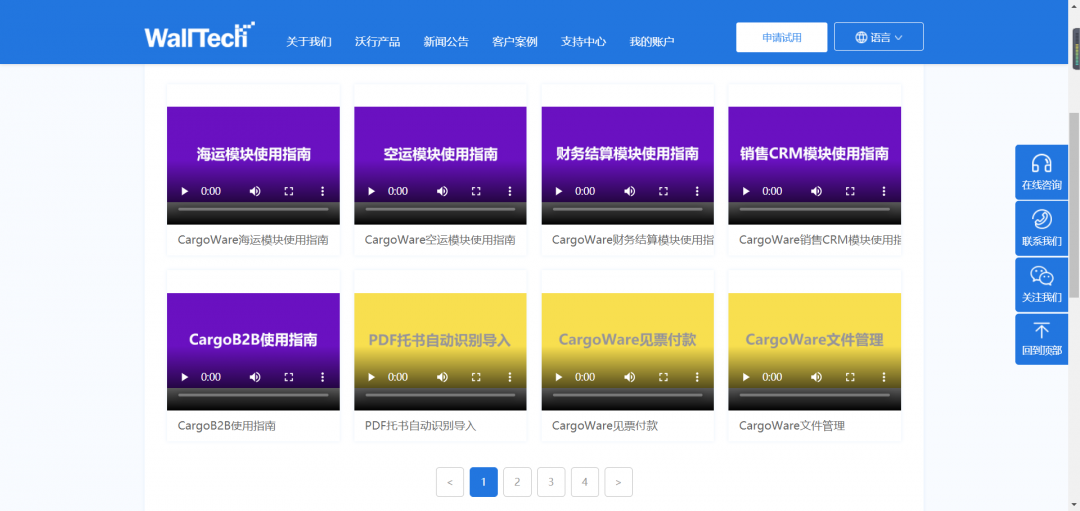Click the PDF托书自动识别导入 caption text
The width and height of the screenshot is (1080, 511).
click(x=420, y=426)
